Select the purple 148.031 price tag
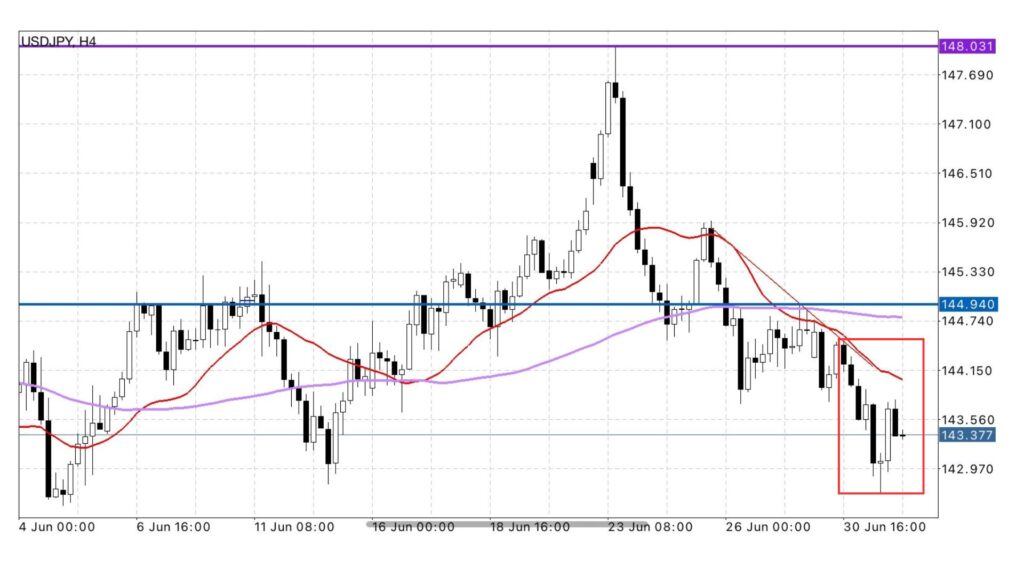Viewport: 1024px width, 576px height. tap(967, 46)
